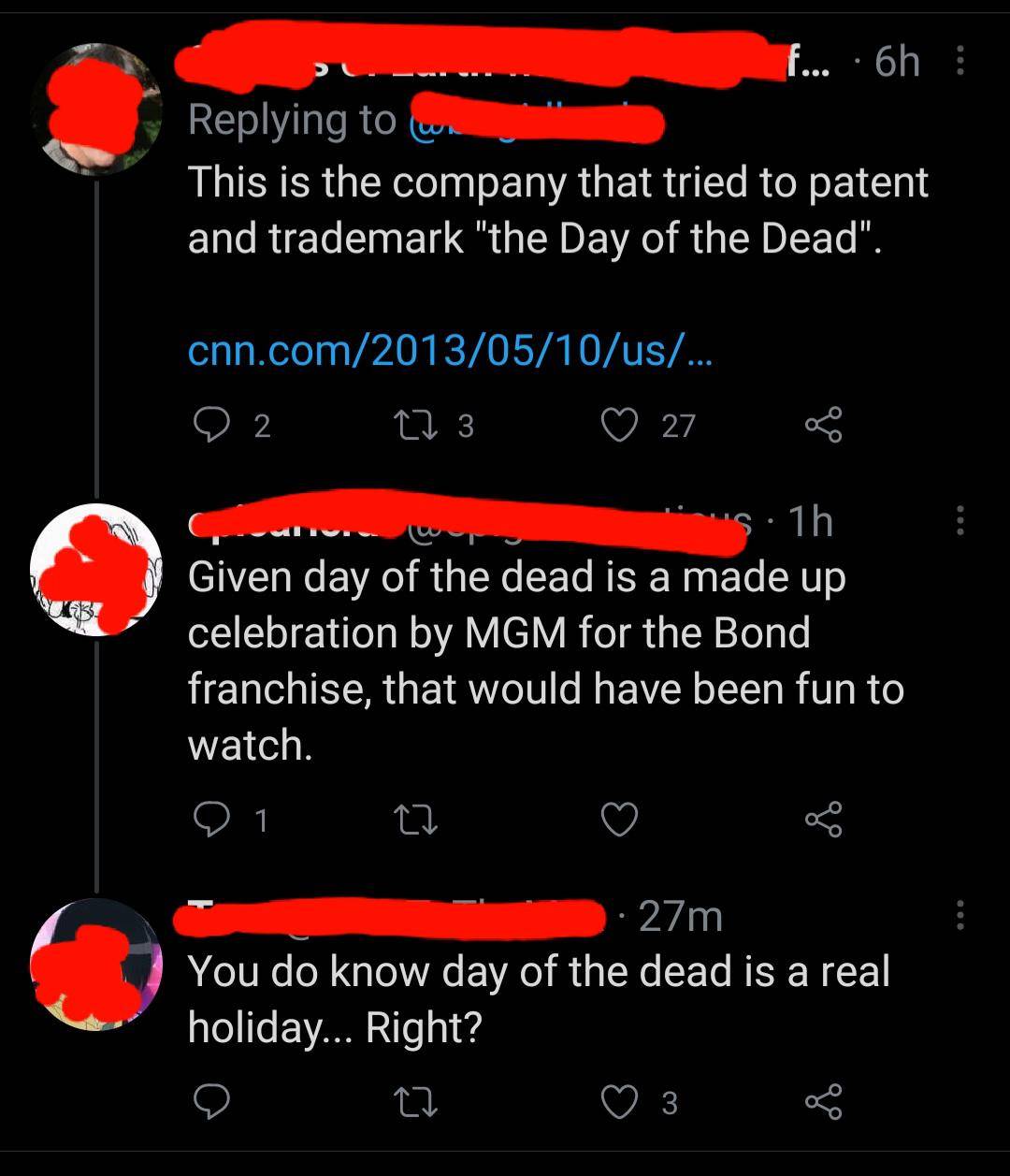
Task: Open the cnn.com/2013/05/10/us link
Action: [x=449, y=352]
